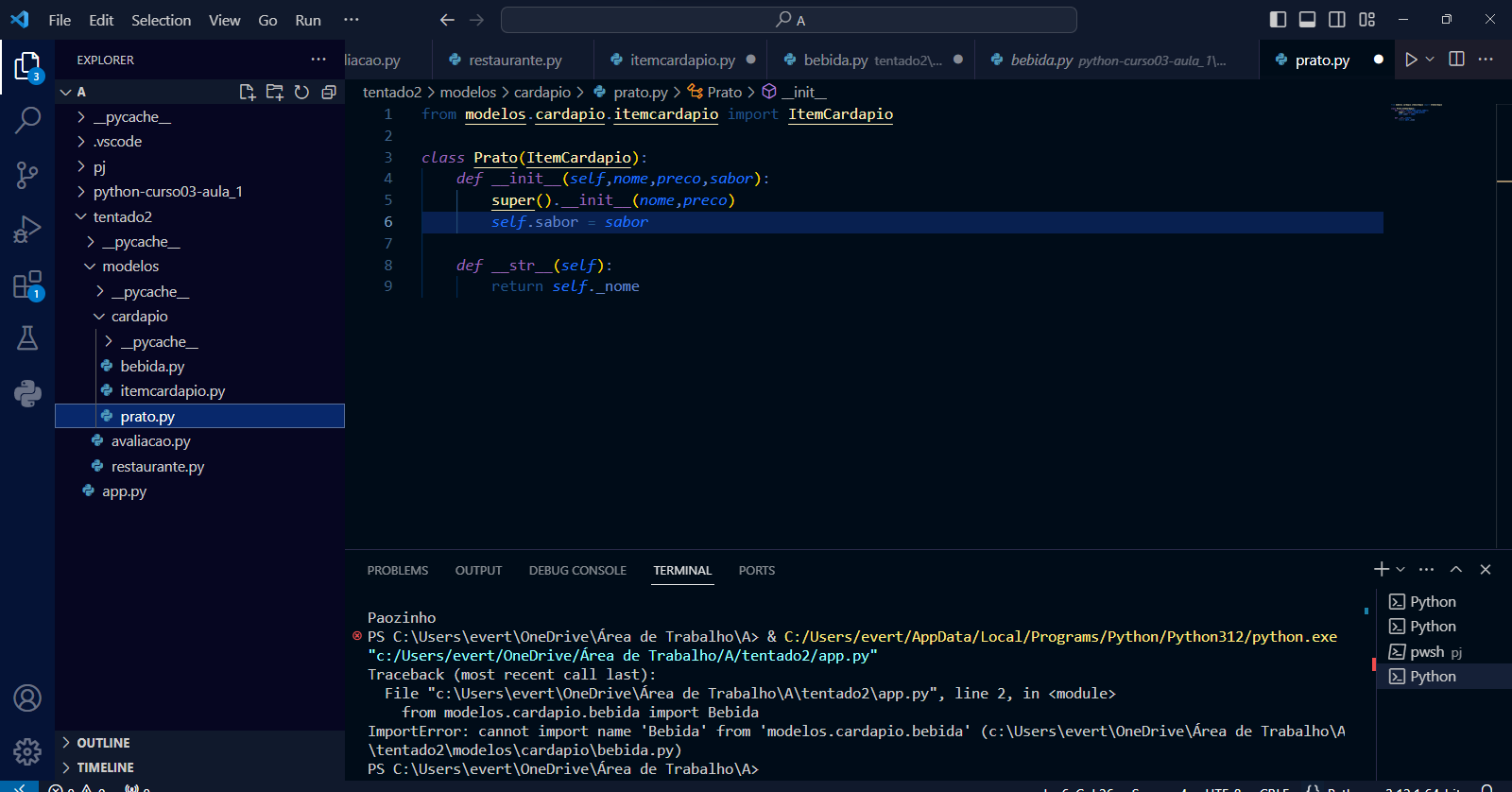
Task: Open avaliacao.py from the Explorer tree
Action: [x=150, y=441]
